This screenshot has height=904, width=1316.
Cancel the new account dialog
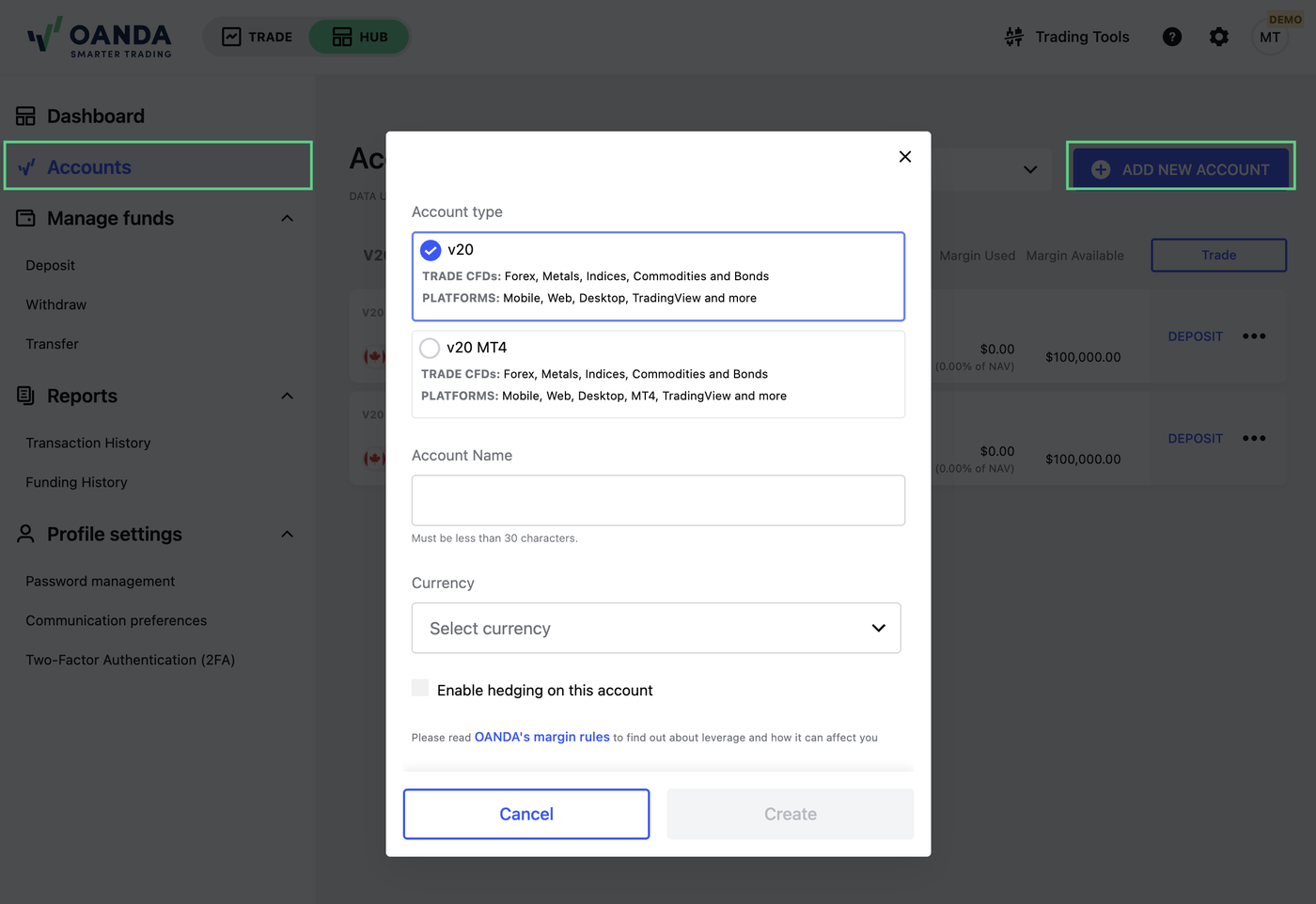[x=526, y=814]
